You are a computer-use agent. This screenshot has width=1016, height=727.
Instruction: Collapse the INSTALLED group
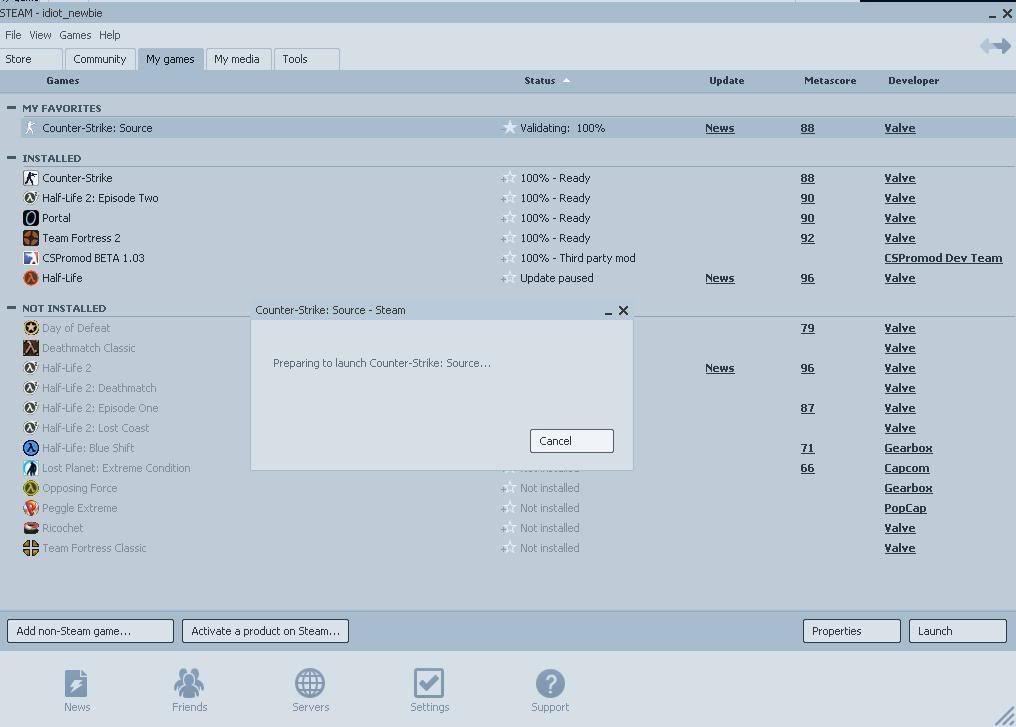pos(11,157)
